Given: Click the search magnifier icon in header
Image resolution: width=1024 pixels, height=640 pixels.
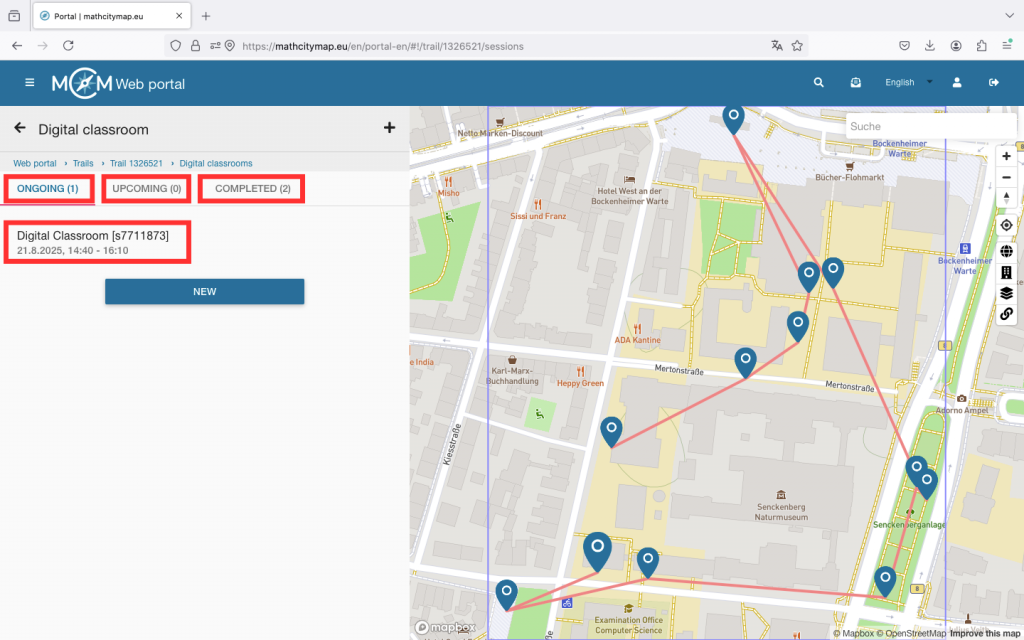Looking at the screenshot, I should click(x=819, y=83).
